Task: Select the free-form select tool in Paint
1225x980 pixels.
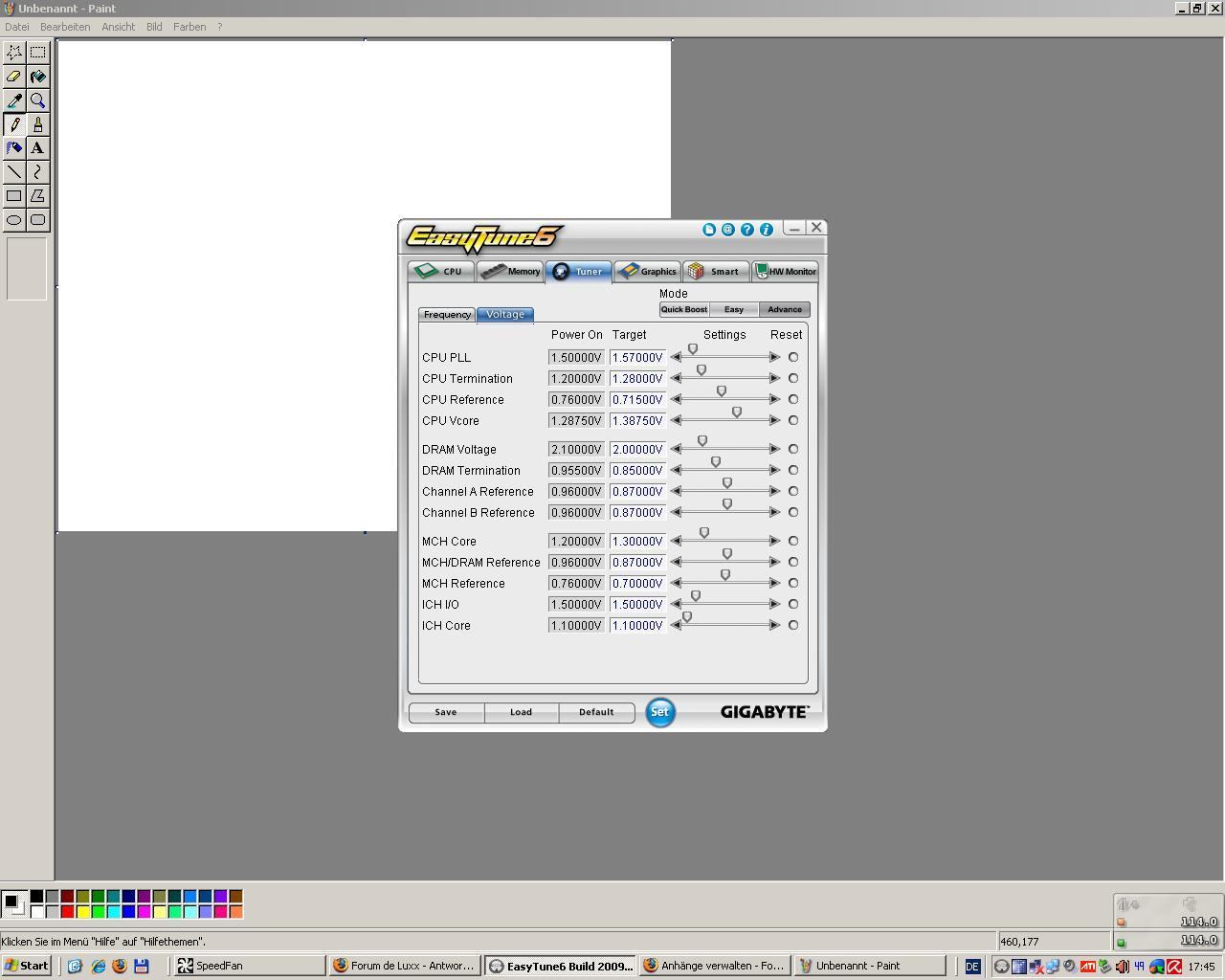Action: point(14,53)
